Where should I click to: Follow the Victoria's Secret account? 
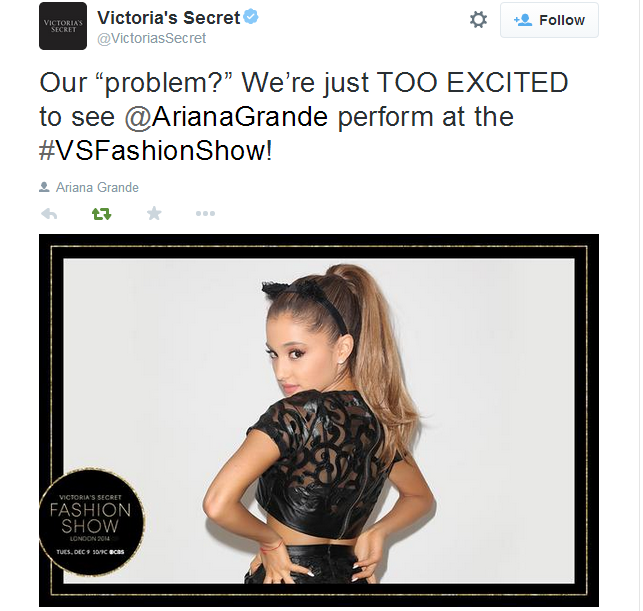pos(549,20)
